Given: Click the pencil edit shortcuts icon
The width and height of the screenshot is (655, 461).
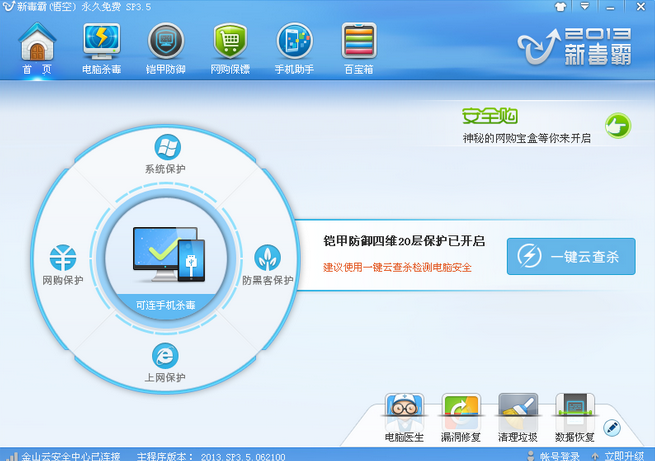Looking at the screenshot, I should coord(612,428).
